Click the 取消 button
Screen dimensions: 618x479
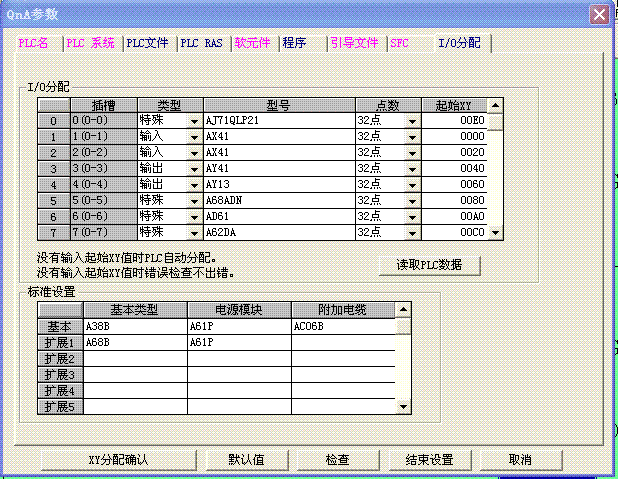coord(520,460)
